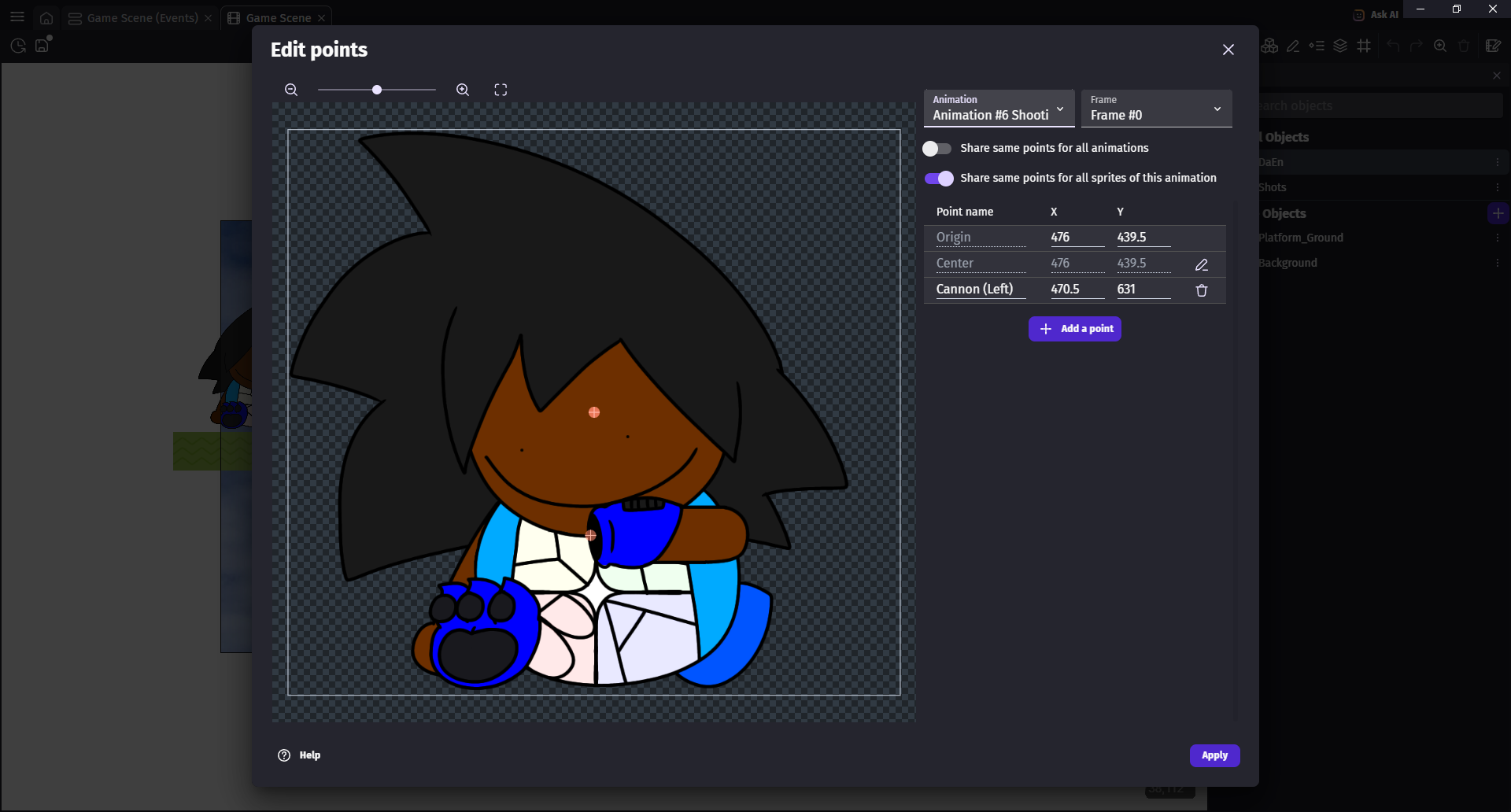Disable Share same points for all sprites toggle

tap(939, 179)
